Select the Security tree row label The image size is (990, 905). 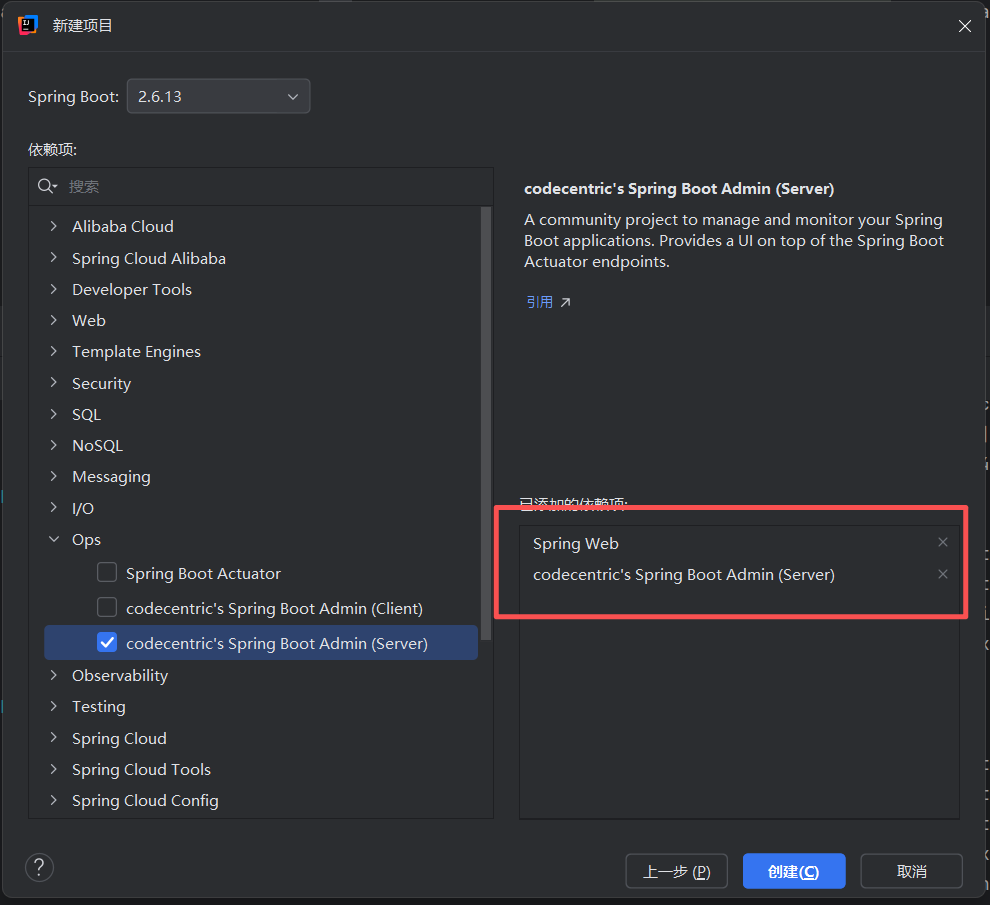point(101,383)
